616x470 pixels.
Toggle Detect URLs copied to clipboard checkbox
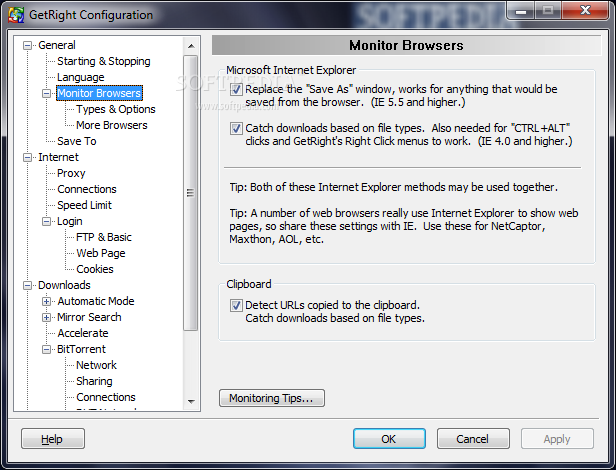click(x=236, y=305)
